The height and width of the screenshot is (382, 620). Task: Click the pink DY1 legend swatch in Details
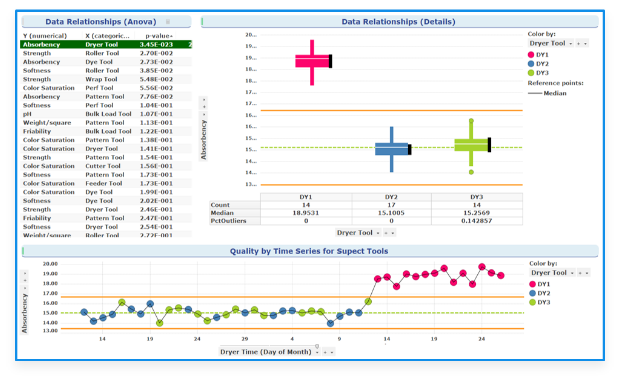coord(531,55)
